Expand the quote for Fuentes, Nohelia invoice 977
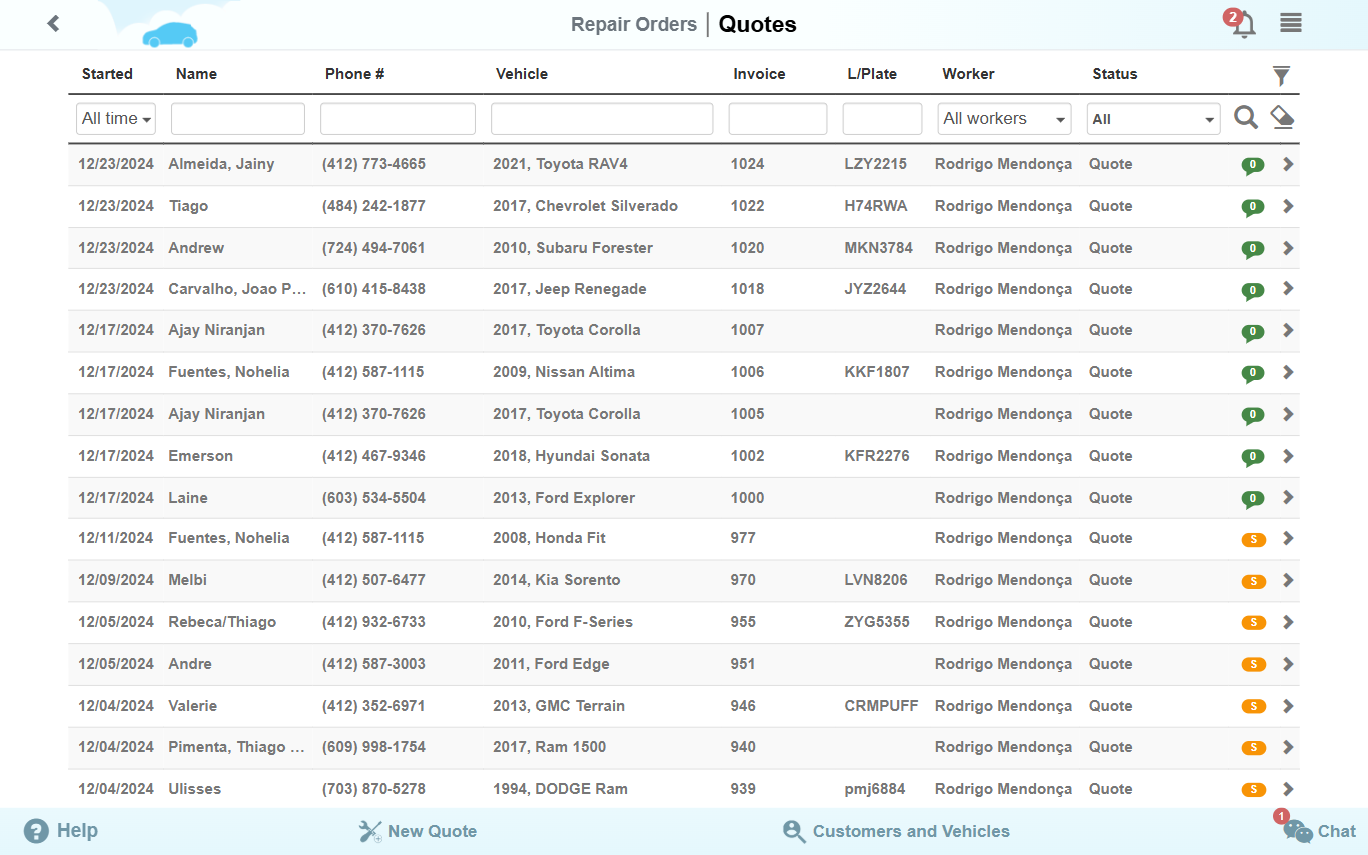The height and width of the screenshot is (855, 1368). point(1288,539)
